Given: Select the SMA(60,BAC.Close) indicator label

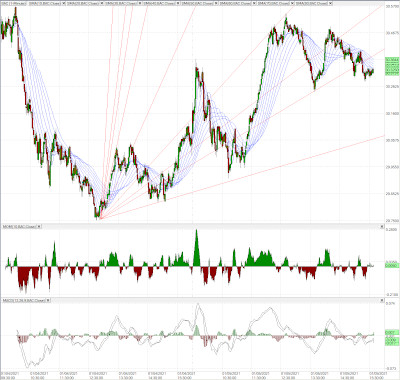Looking at the screenshot, I should coord(235,3).
